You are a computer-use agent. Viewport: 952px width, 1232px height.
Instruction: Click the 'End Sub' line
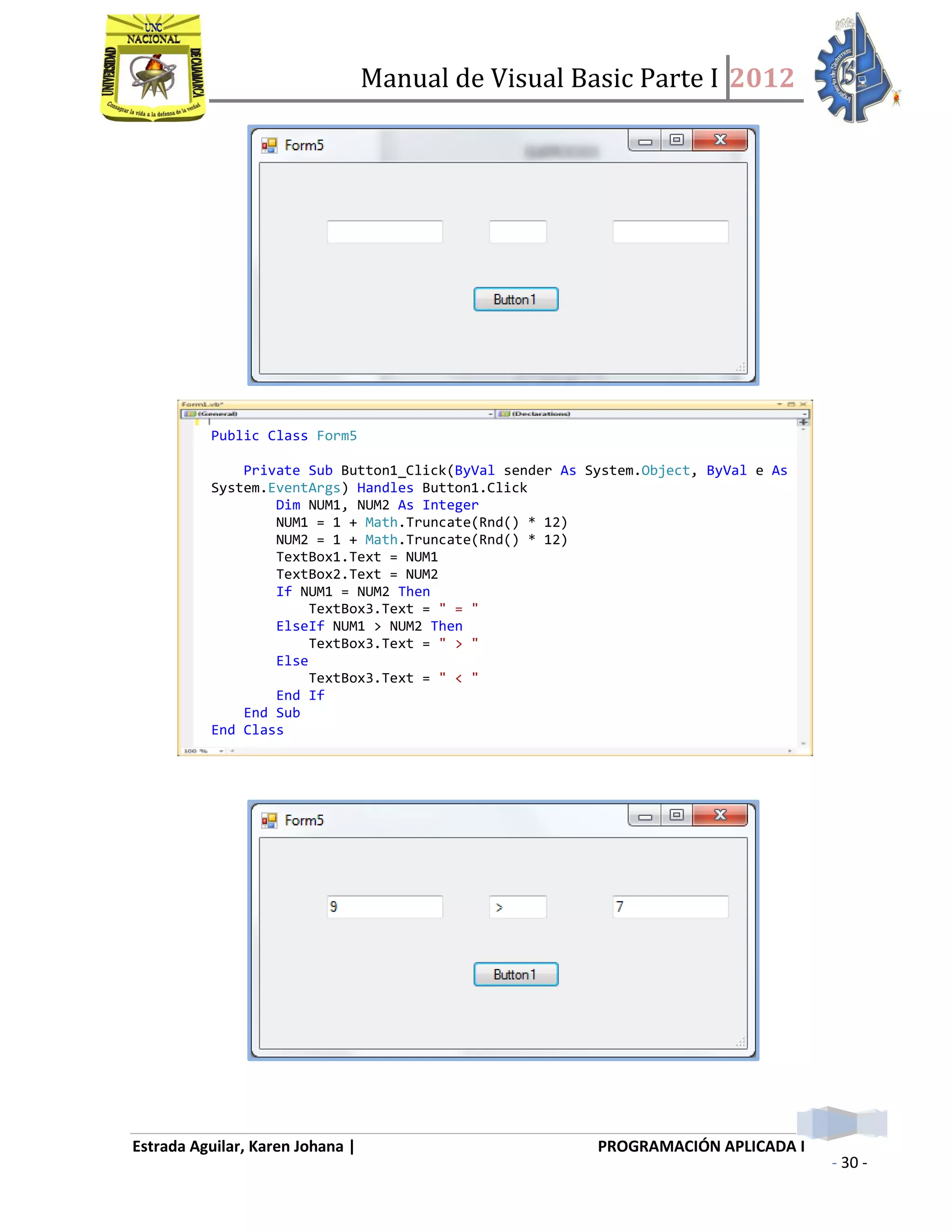[x=272, y=712]
